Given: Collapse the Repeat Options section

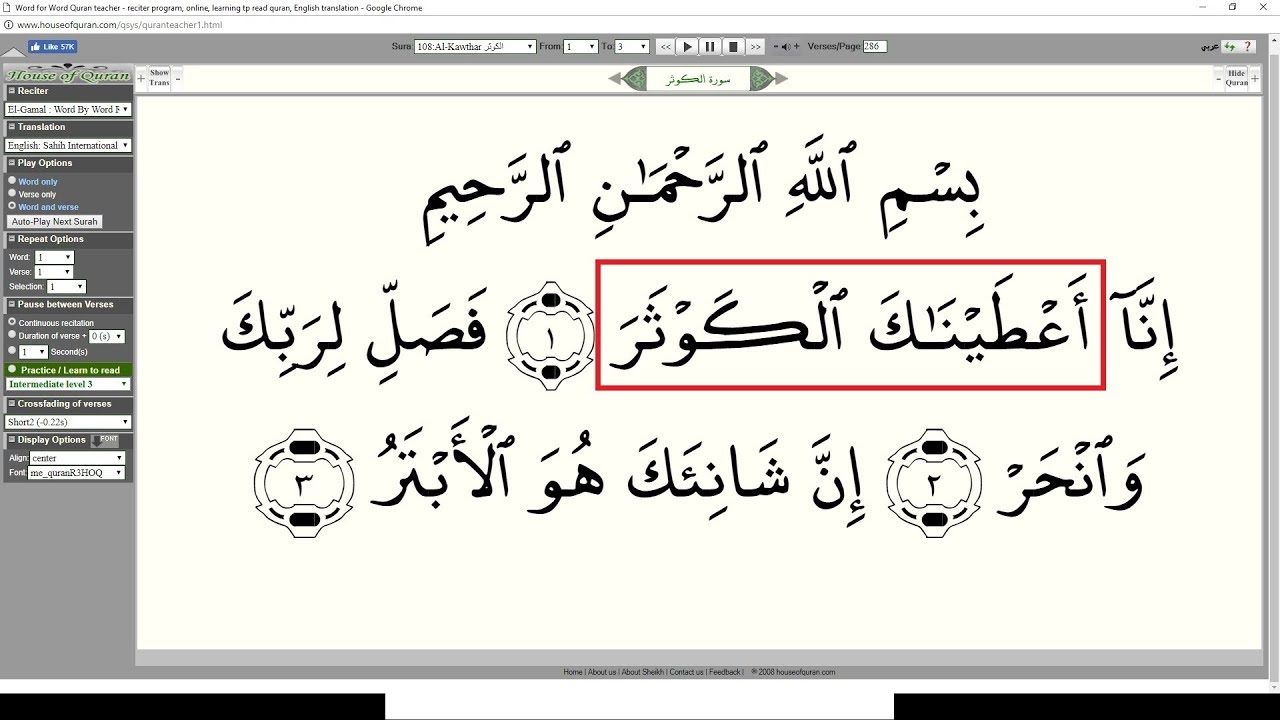Looking at the screenshot, I should (x=11, y=239).
